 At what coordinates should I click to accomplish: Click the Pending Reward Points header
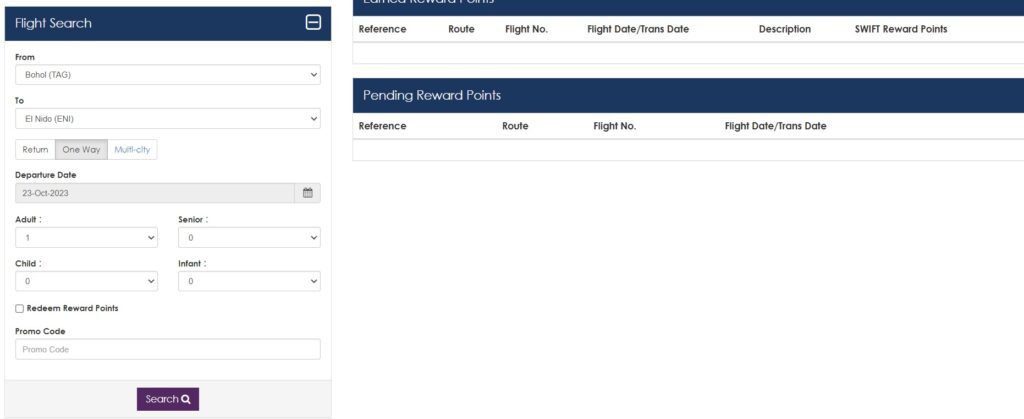[432, 95]
